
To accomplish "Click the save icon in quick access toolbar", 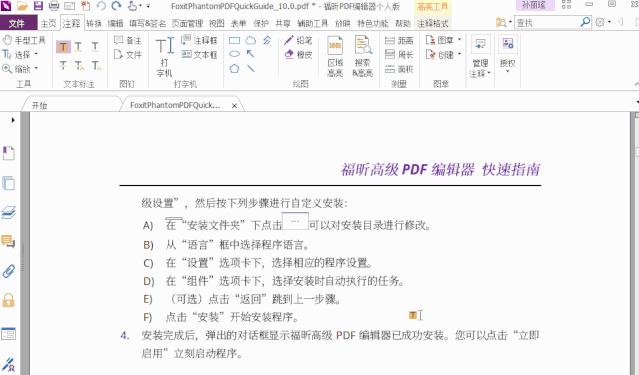I will (x=38, y=6).
